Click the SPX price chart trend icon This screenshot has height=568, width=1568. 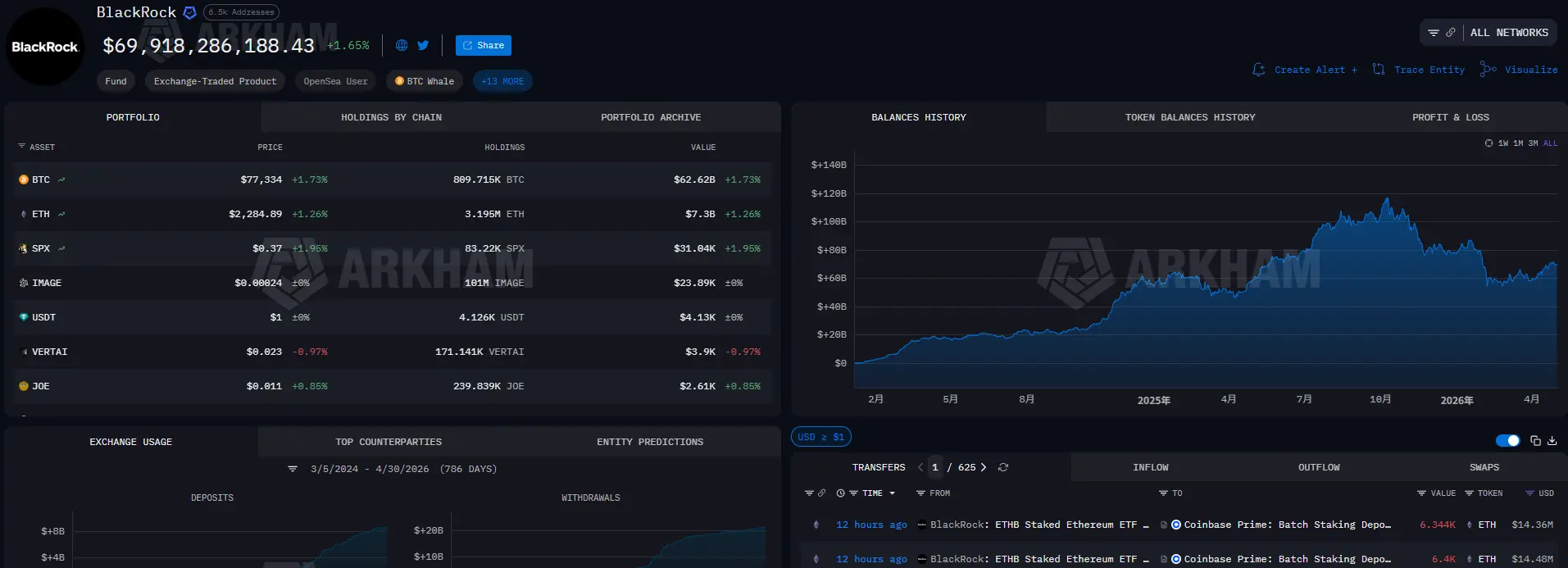coord(61,248)
